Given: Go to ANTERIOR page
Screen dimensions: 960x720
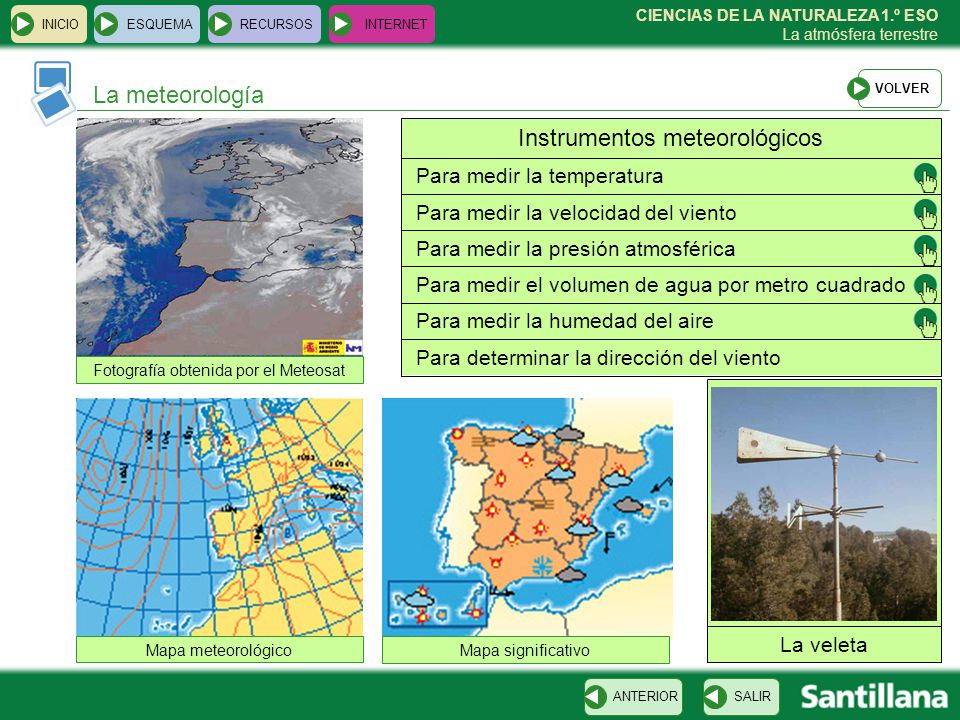Looking at the screenshot, I should click(633, 696).
